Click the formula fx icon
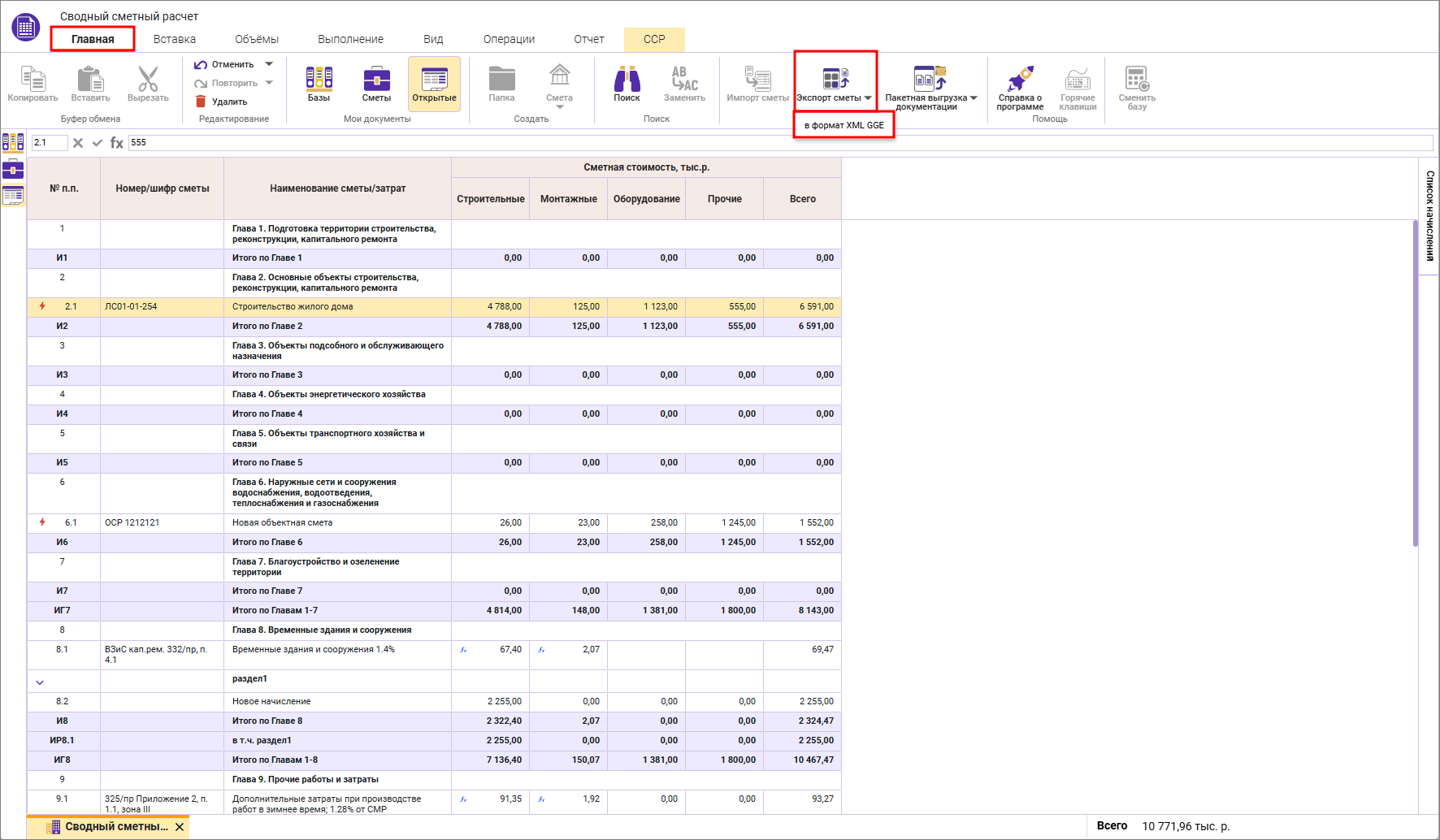The height and width of the screenshot is (840, 1440). pos(117,143)
